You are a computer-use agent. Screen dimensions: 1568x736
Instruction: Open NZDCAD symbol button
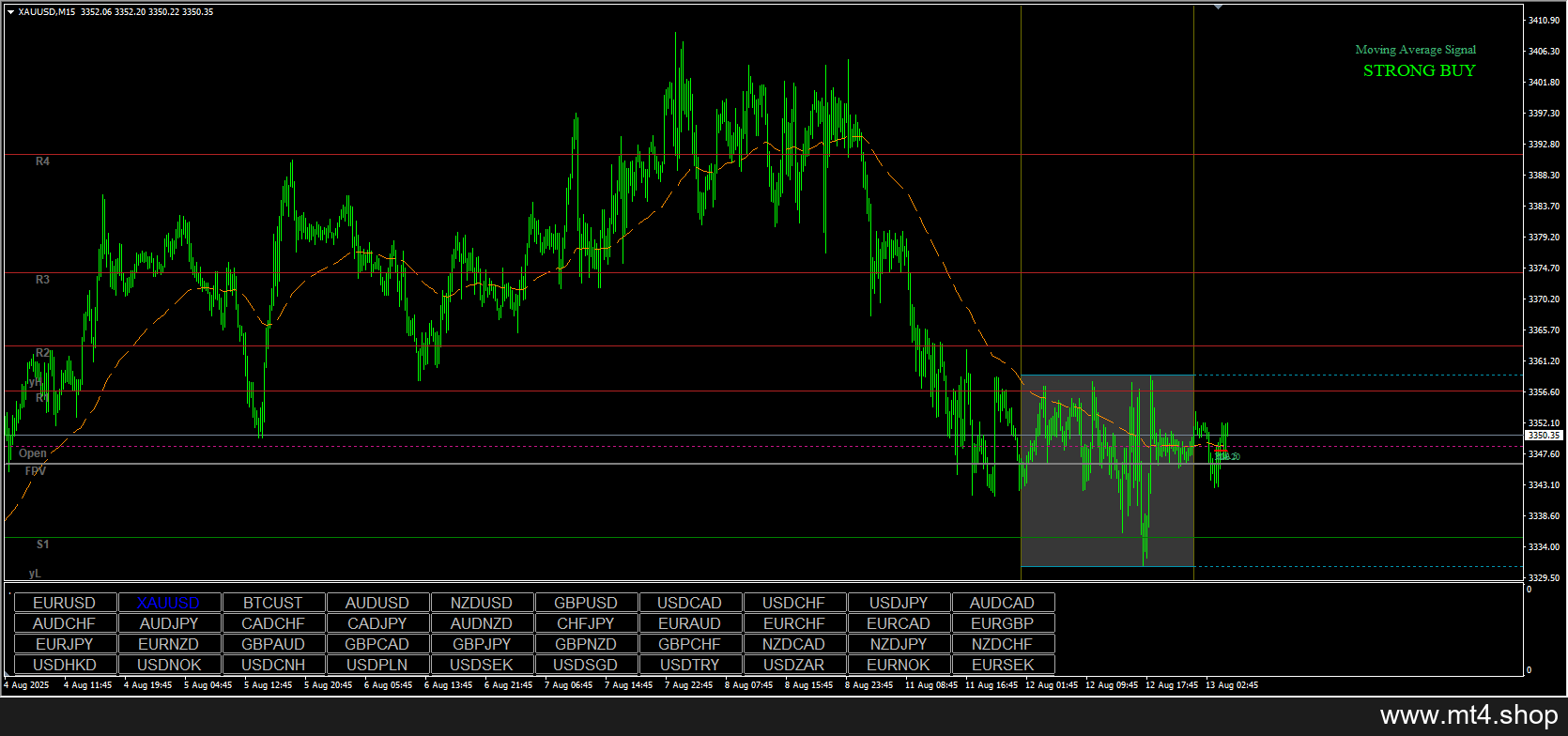pyautogui.click(x=794, y=644)
